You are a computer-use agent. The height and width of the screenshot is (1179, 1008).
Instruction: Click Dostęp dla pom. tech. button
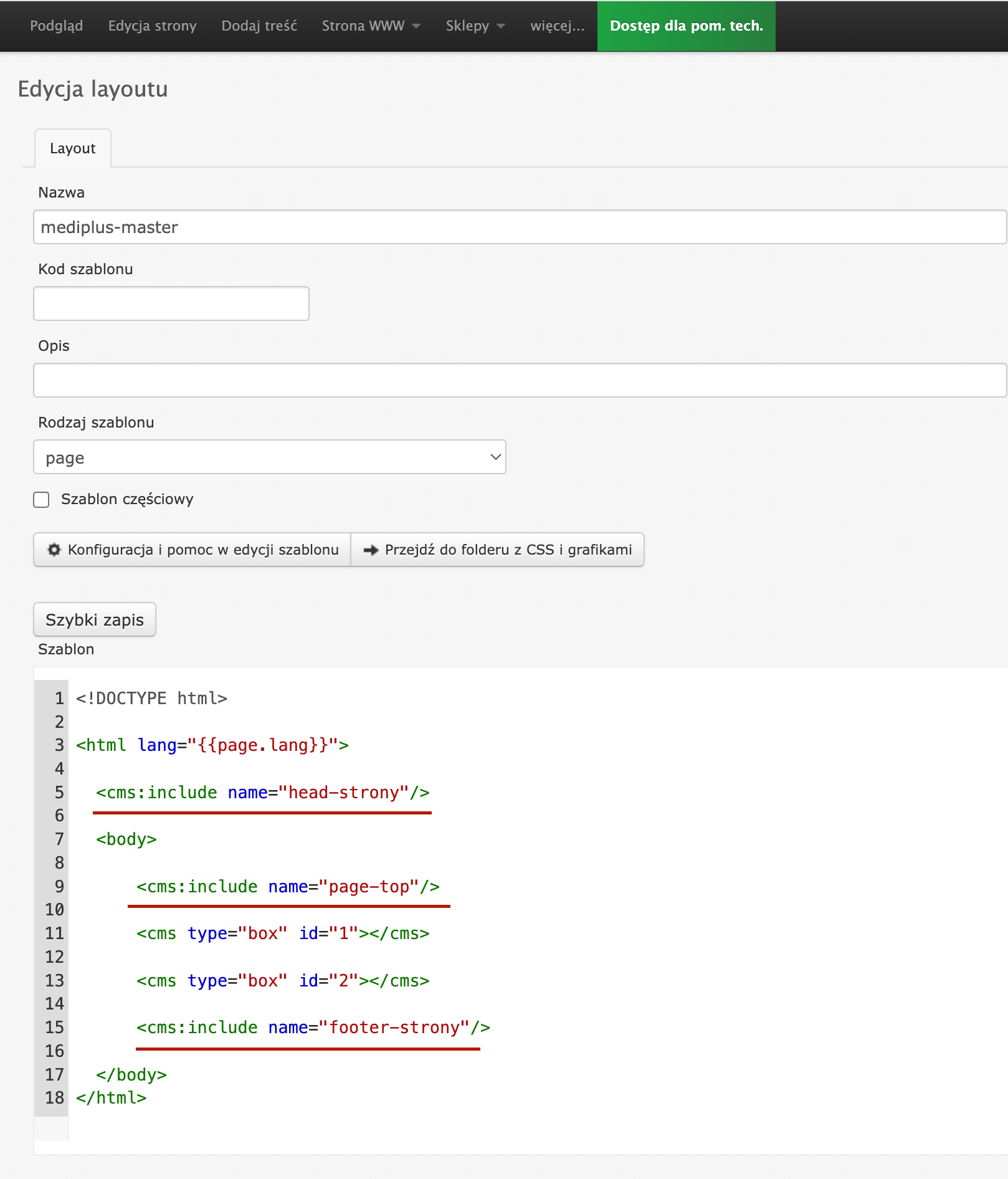686,26
